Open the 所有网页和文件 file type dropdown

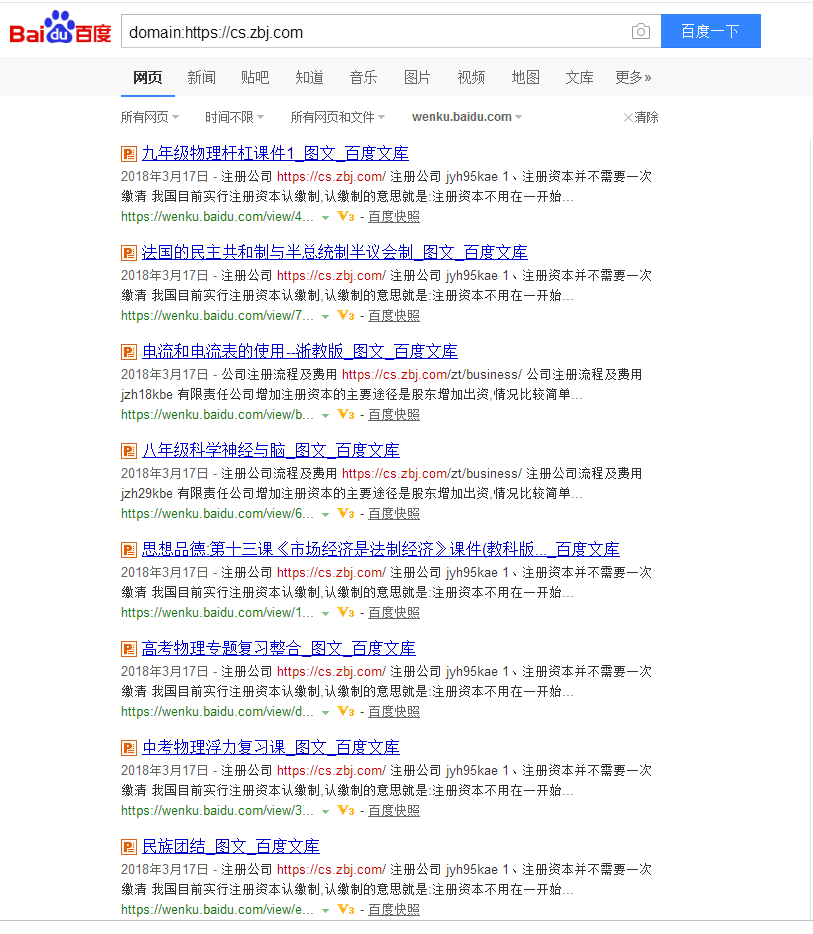point(338,117)
